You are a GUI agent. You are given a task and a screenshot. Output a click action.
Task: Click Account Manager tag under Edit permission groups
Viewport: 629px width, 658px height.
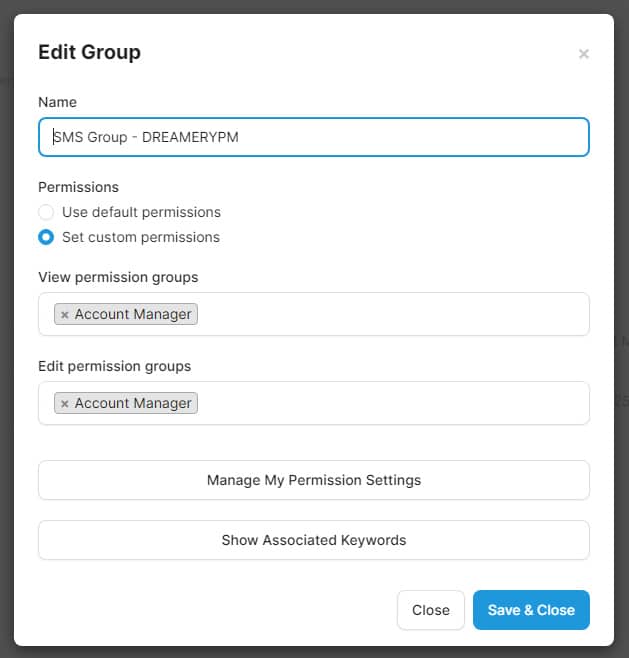point(133,403)
